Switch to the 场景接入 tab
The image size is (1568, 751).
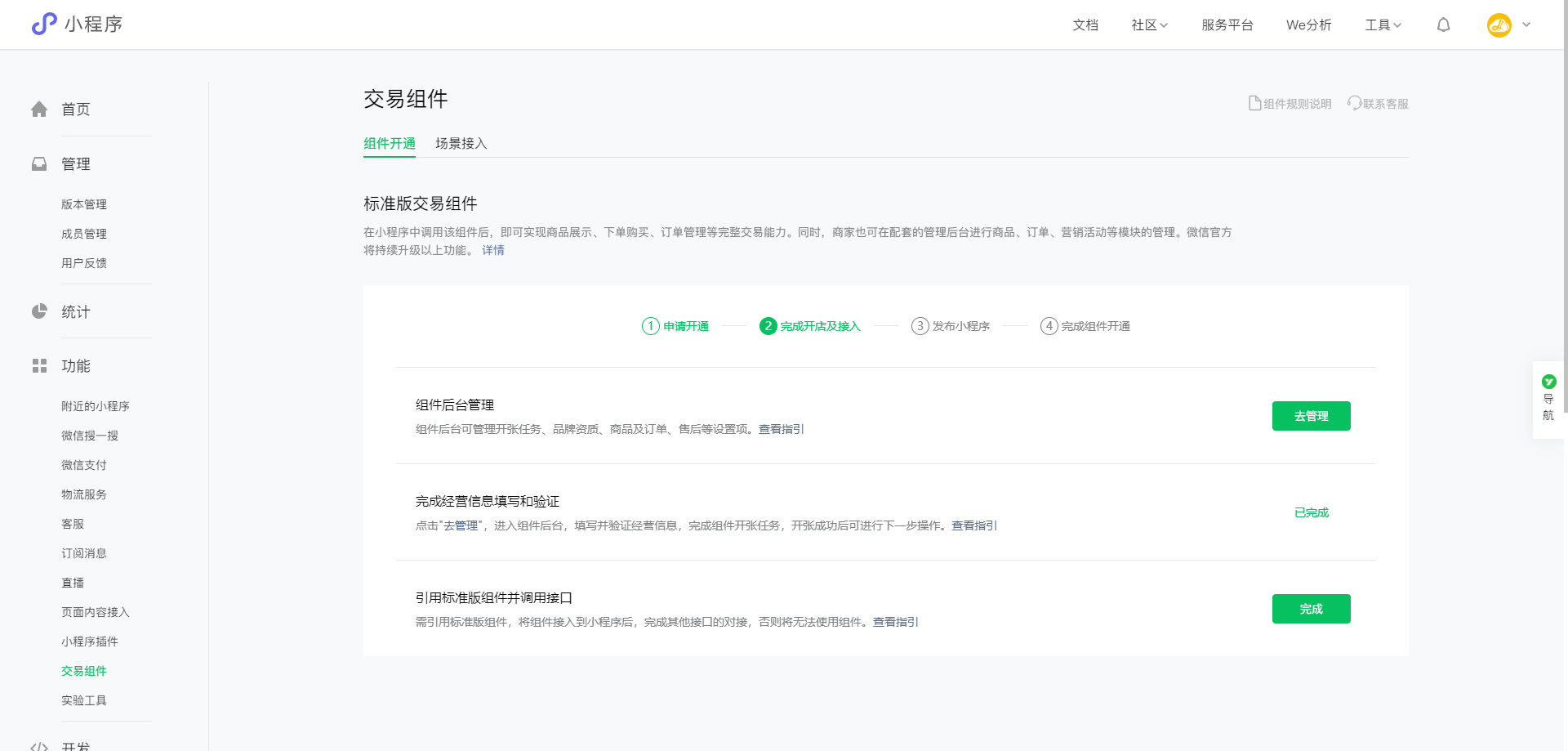[461, 144]
